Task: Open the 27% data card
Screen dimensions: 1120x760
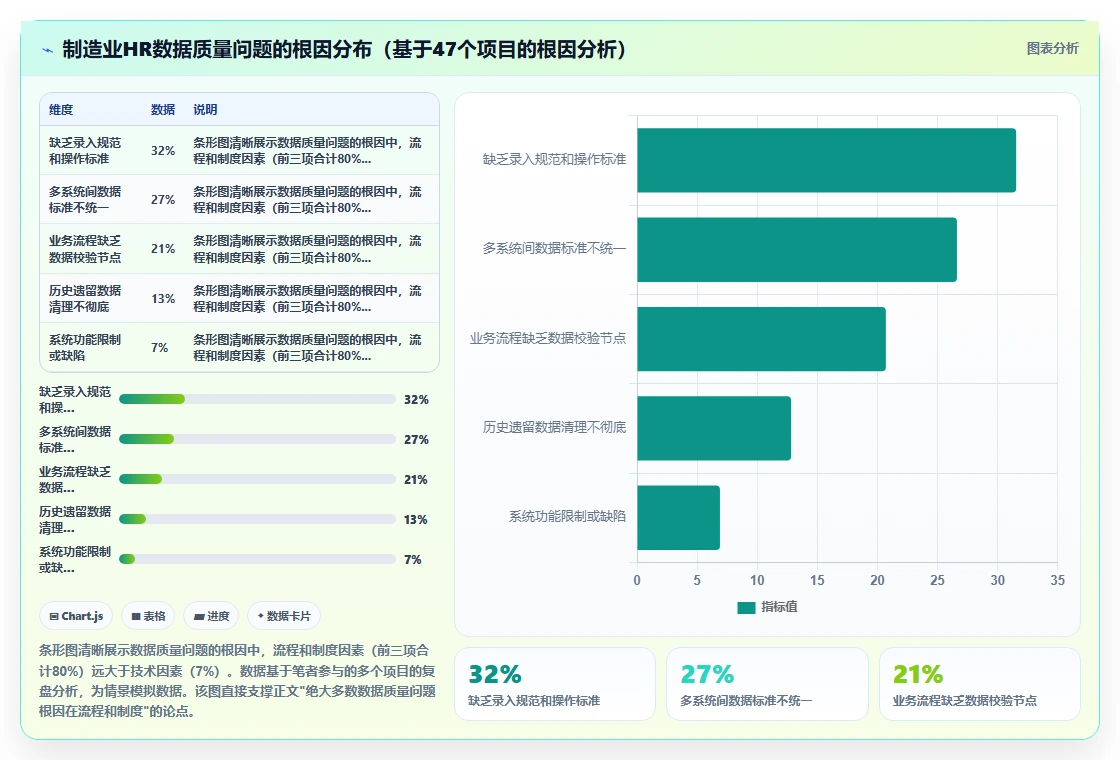Action: click(x=767, y=684)
